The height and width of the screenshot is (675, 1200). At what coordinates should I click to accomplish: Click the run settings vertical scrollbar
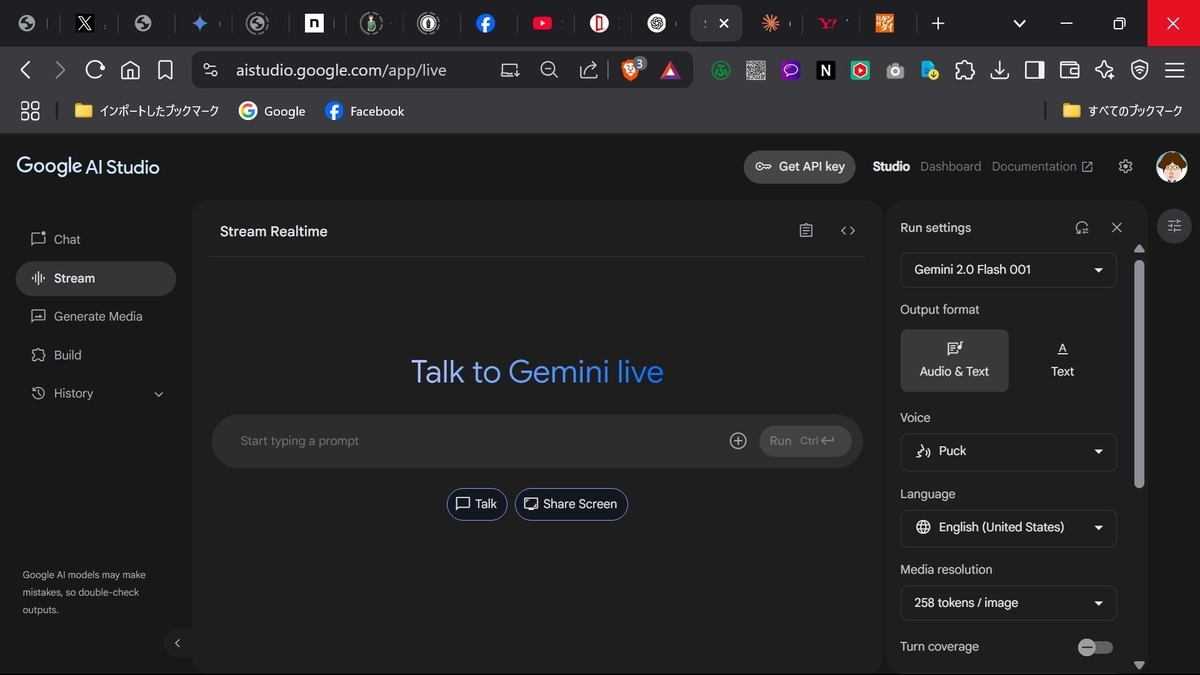tap(1139, 375)
